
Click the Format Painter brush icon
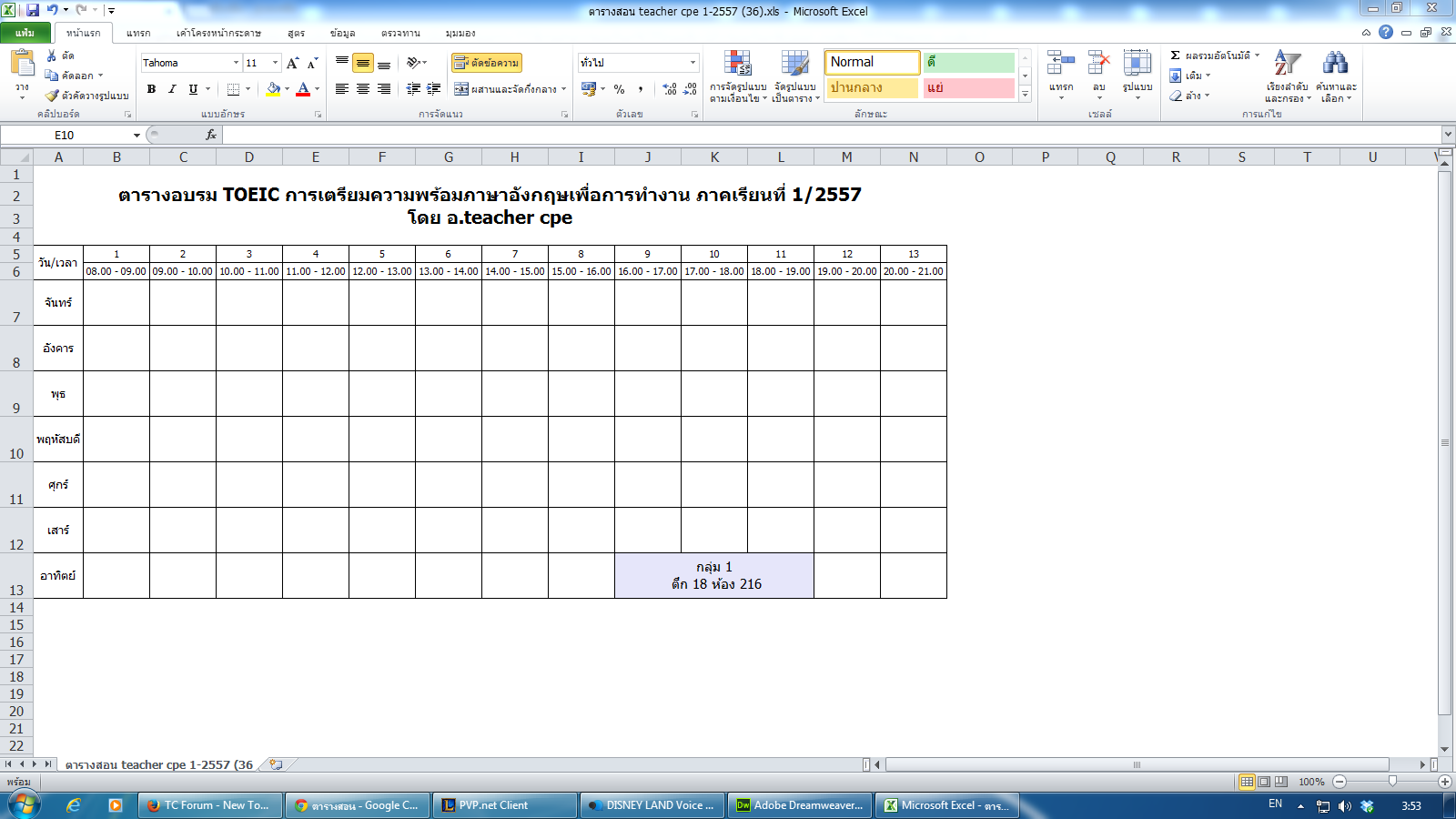click(52, 95)
